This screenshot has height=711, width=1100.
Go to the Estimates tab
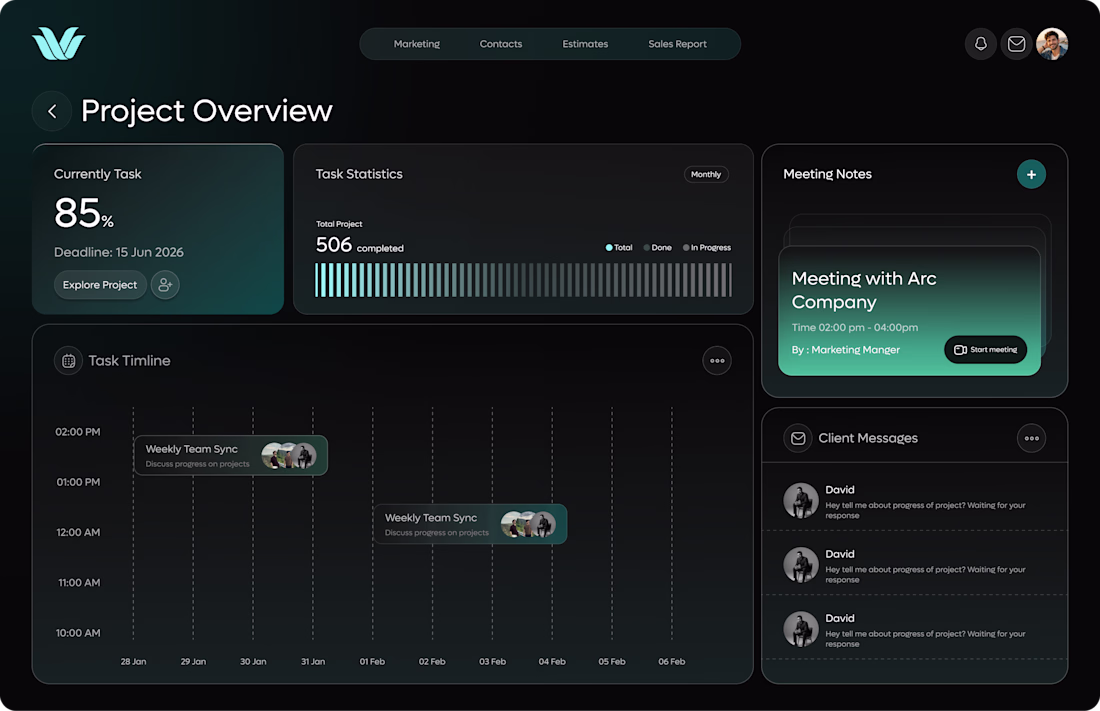point(585,44)
